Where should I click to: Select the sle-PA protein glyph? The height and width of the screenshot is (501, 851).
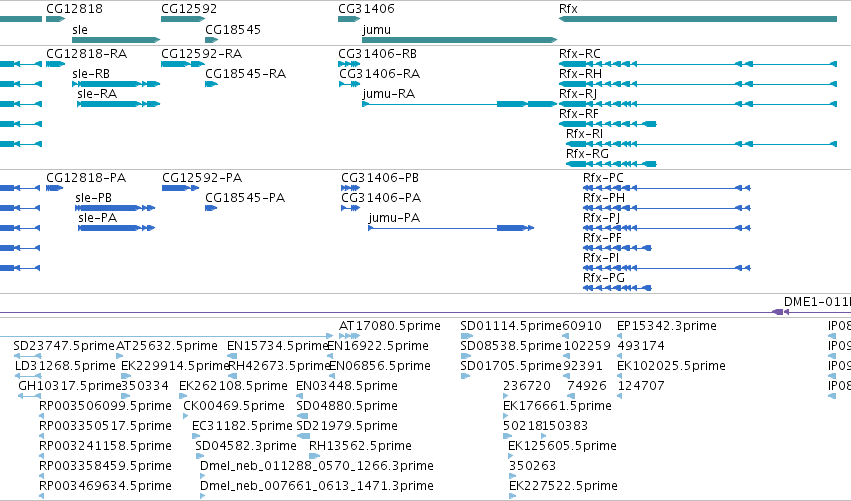tap(117, 228)
